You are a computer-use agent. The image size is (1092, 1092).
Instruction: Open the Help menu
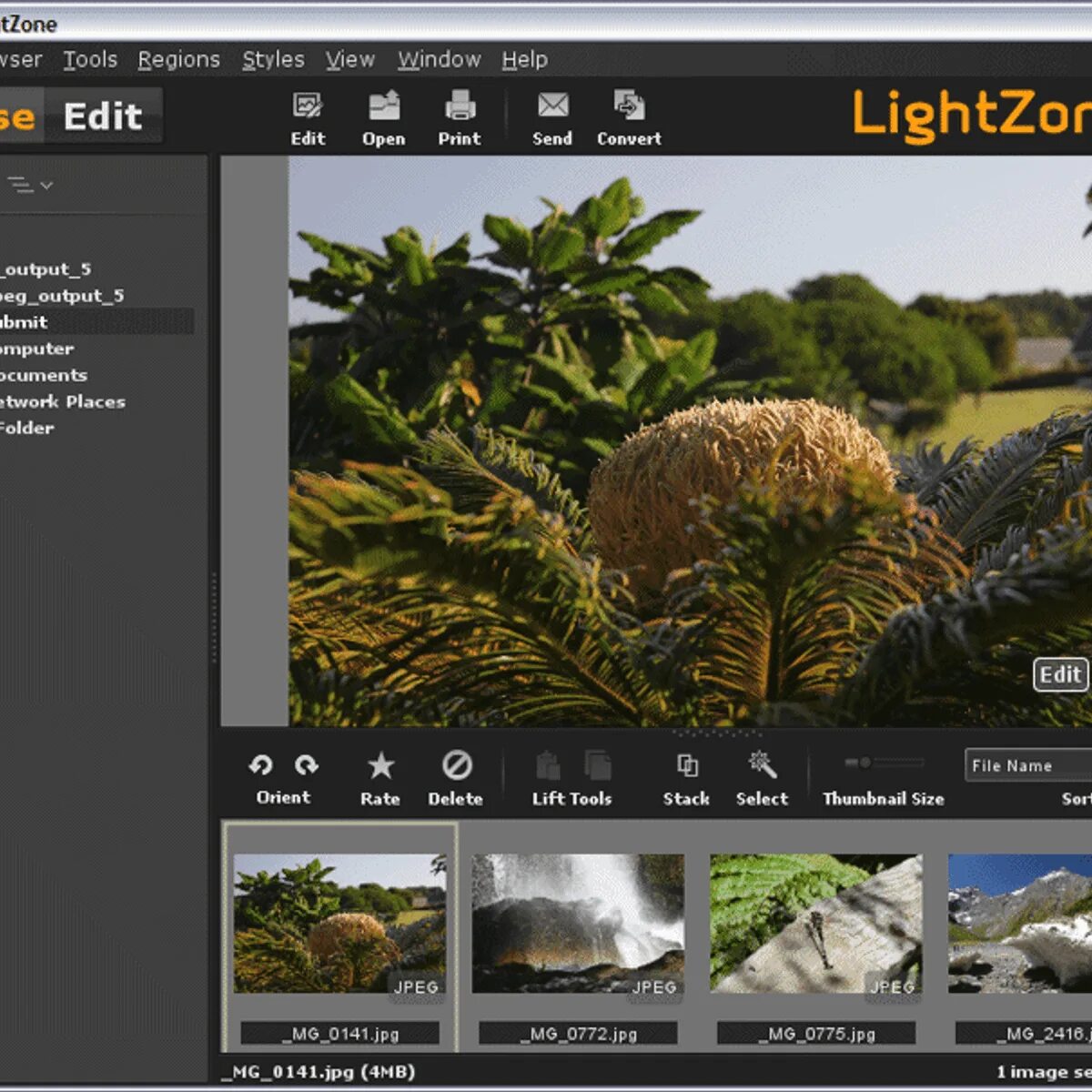click(x=525, y=60)
